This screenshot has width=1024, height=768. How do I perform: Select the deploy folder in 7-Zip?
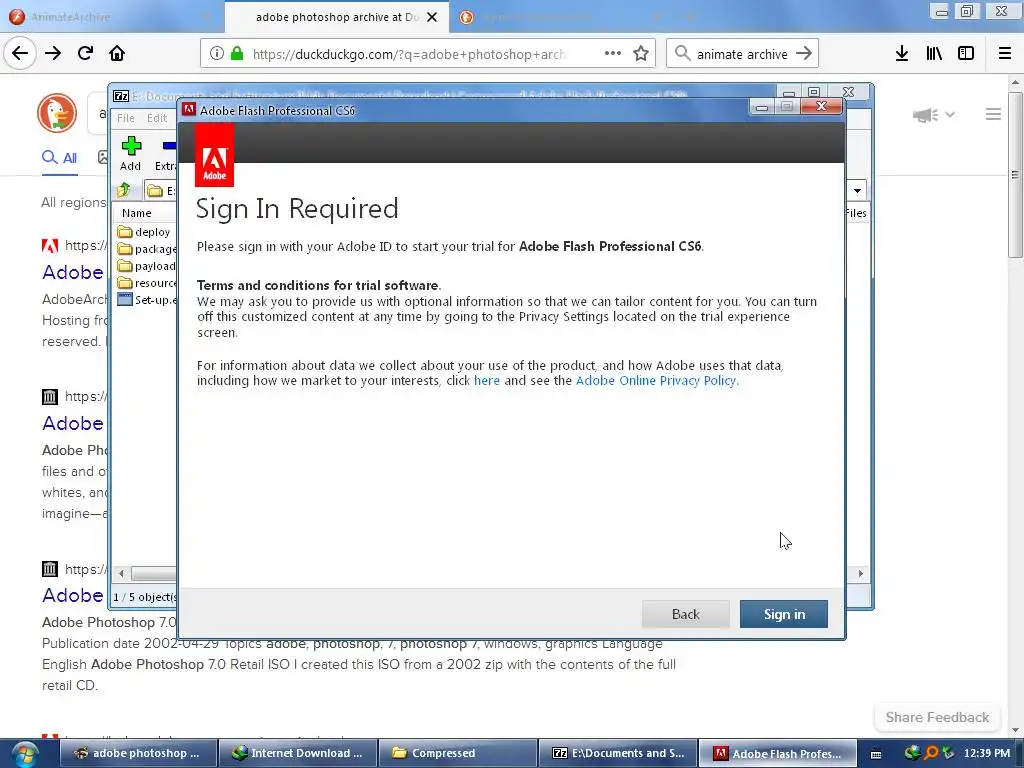(145, 232)
